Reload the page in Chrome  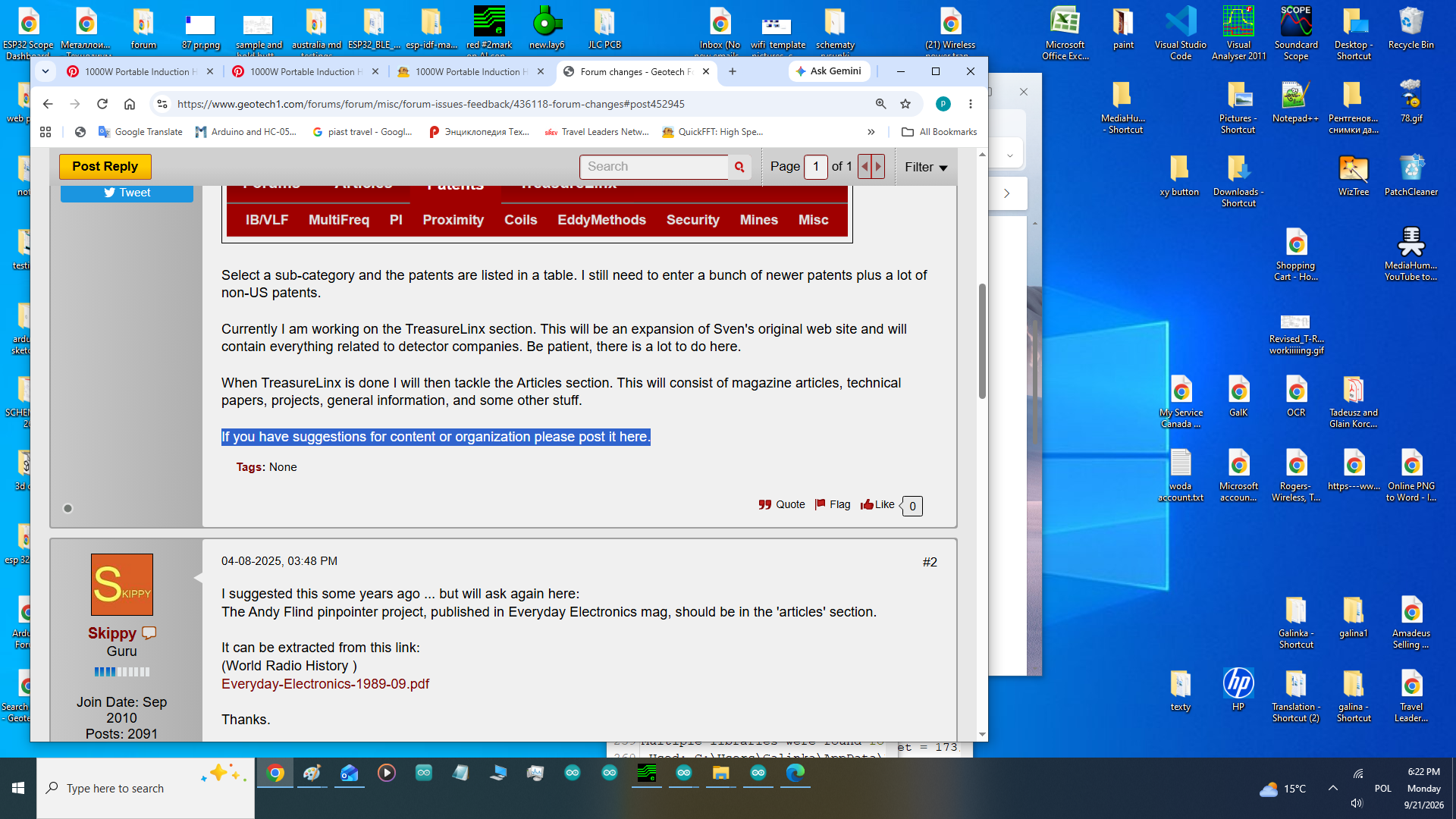(x=102, y=104)
